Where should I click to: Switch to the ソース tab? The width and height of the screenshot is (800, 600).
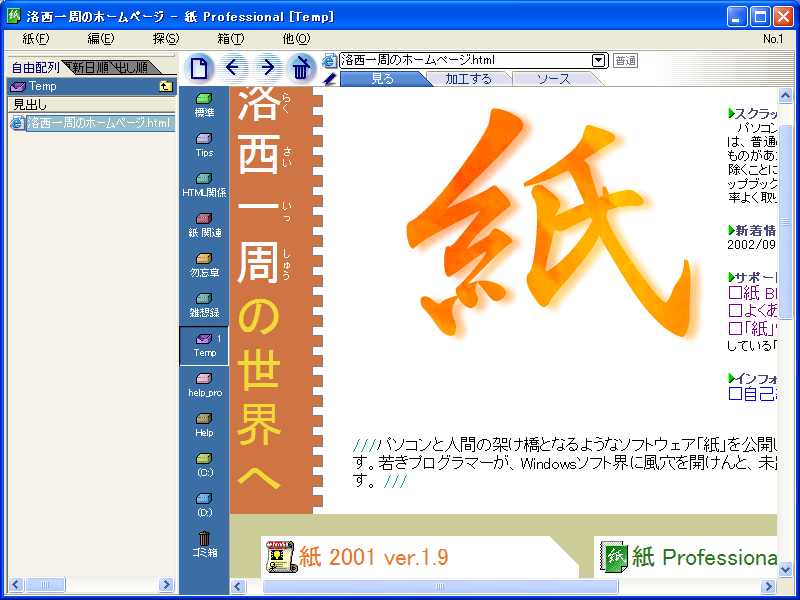click(x=553, y=79)
